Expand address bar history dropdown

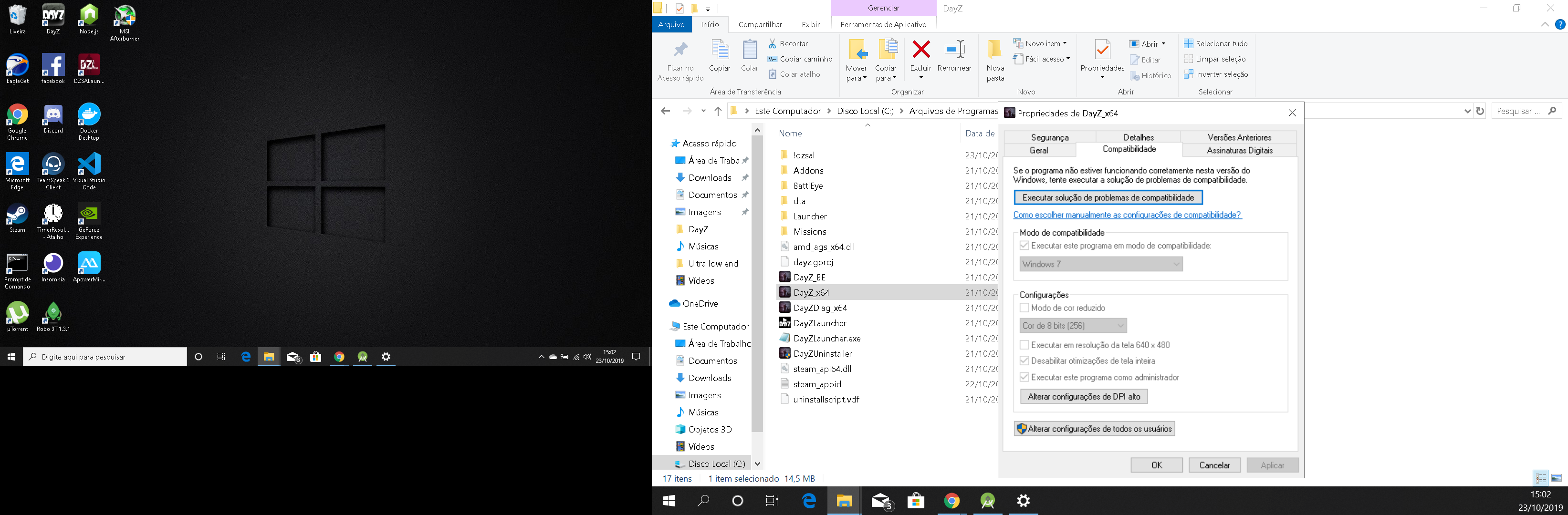coord(1467,111)
